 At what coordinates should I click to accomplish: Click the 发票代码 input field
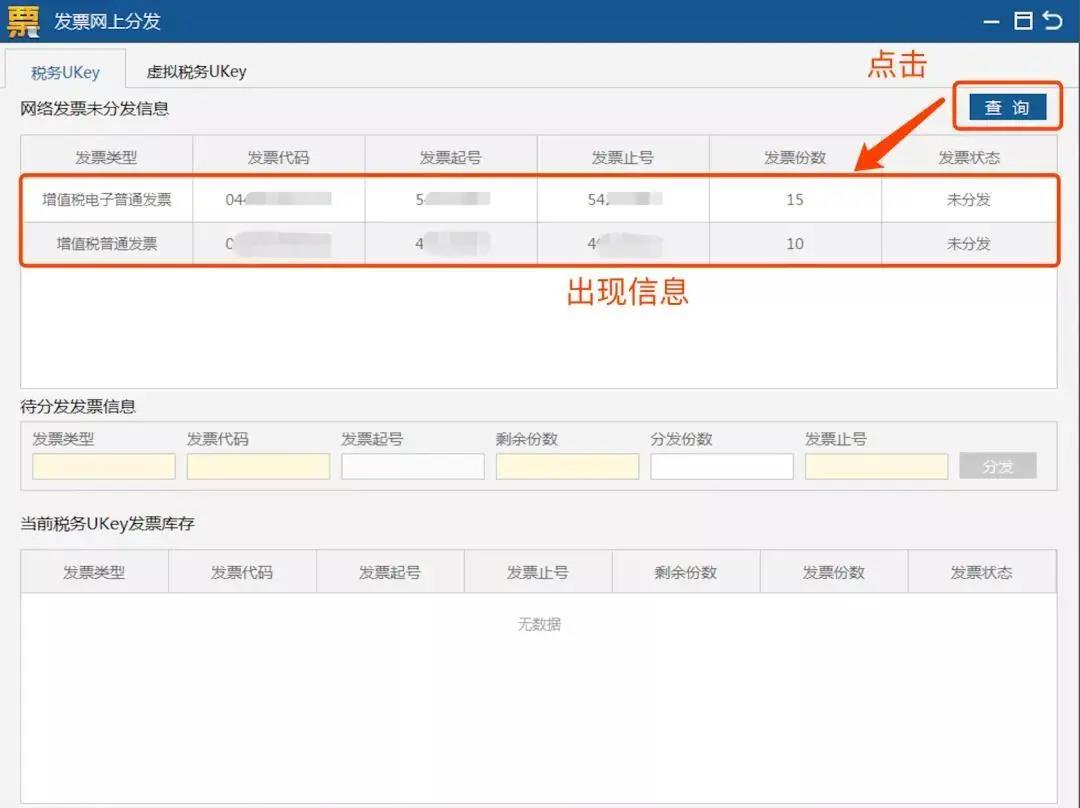point(258,466)
